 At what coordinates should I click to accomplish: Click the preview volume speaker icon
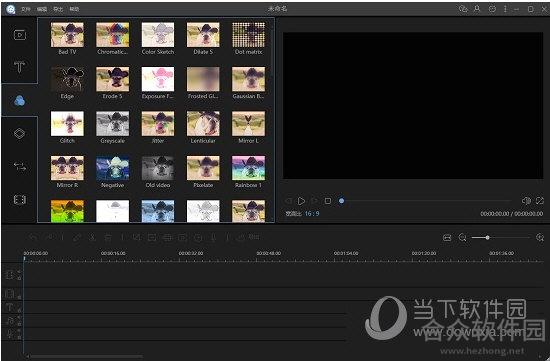point(526,201)
